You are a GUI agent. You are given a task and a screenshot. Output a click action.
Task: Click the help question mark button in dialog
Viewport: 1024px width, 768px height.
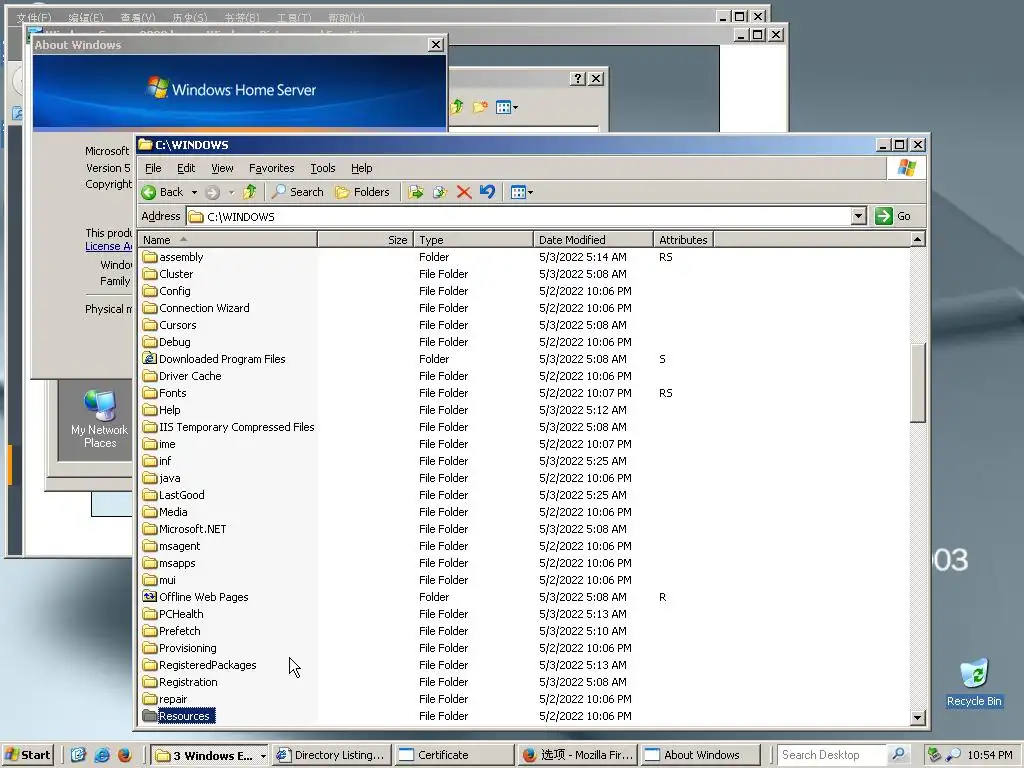click(x=577, y=79)
